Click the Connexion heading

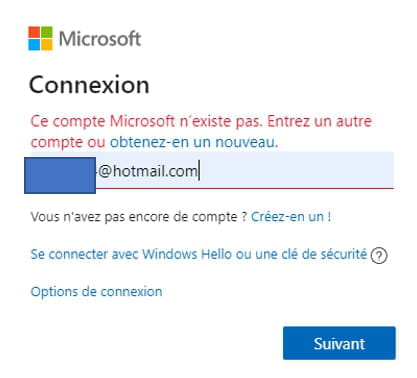pyautogui.click(x=89, y=85)
